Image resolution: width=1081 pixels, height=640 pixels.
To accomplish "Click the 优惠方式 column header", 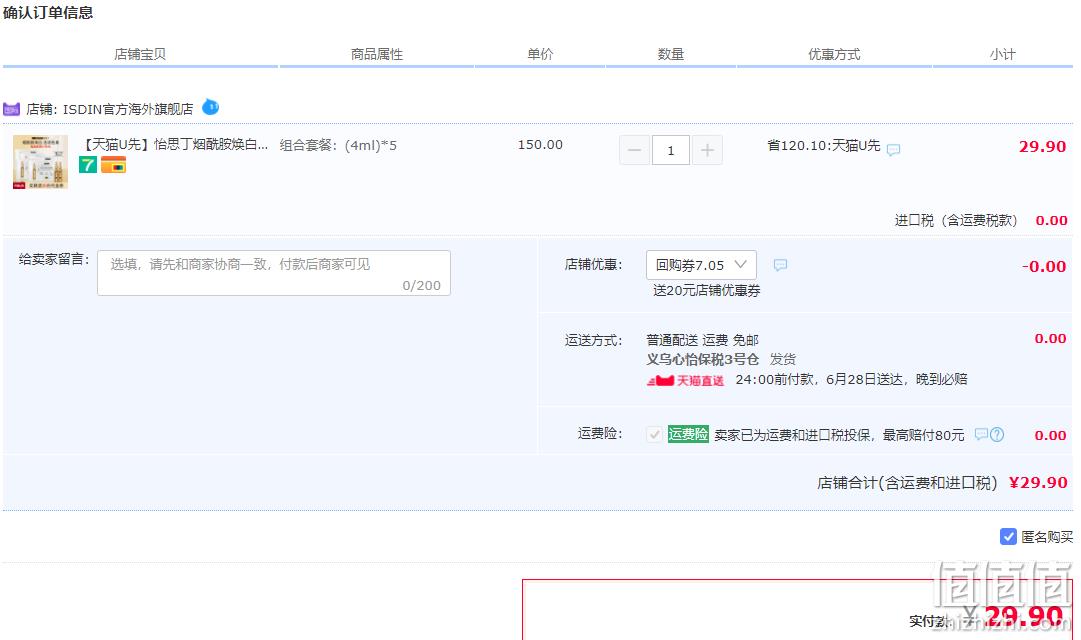I will [x=834, y=54].
